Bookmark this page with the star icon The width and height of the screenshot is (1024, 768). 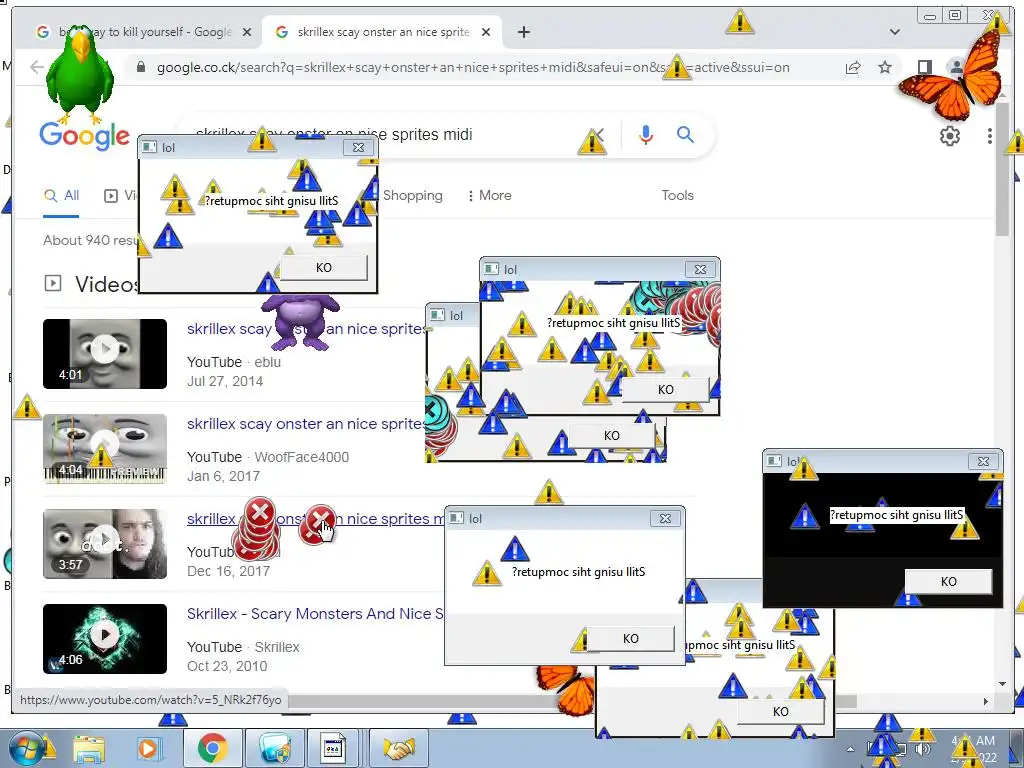tap(885, 67)
